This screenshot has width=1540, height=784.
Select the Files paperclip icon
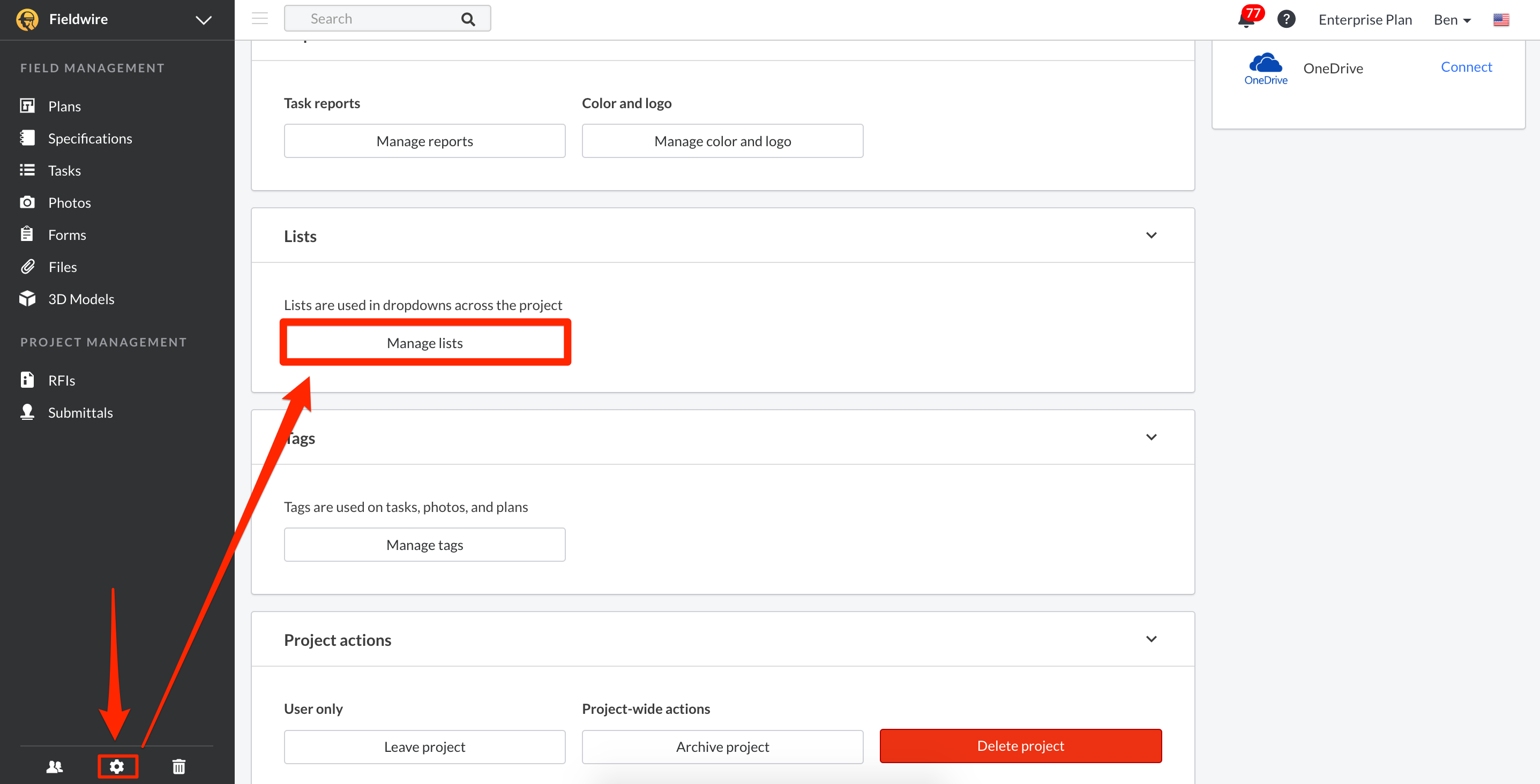[x=27, y=267]
